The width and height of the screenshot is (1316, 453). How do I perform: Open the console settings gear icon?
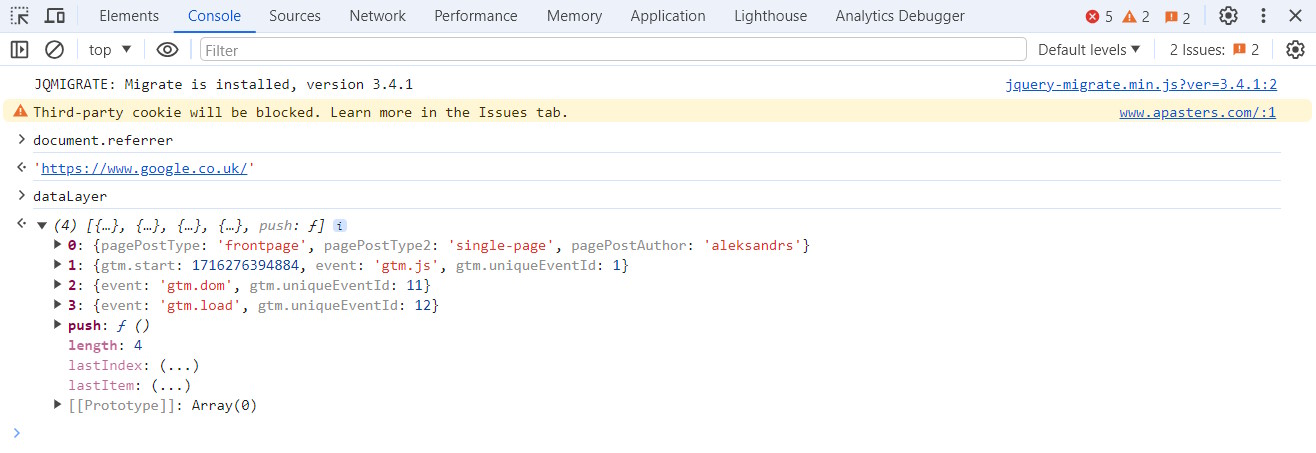pos(1295,49)
